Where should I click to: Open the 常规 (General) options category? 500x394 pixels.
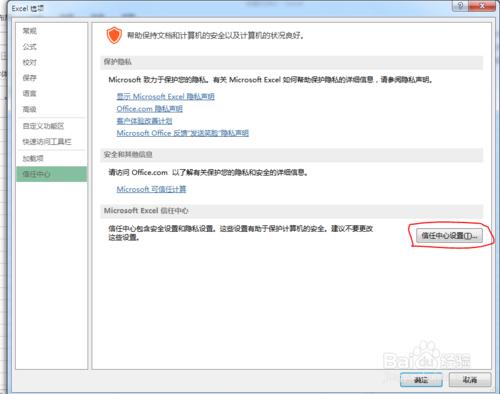(x=29, y=31)
